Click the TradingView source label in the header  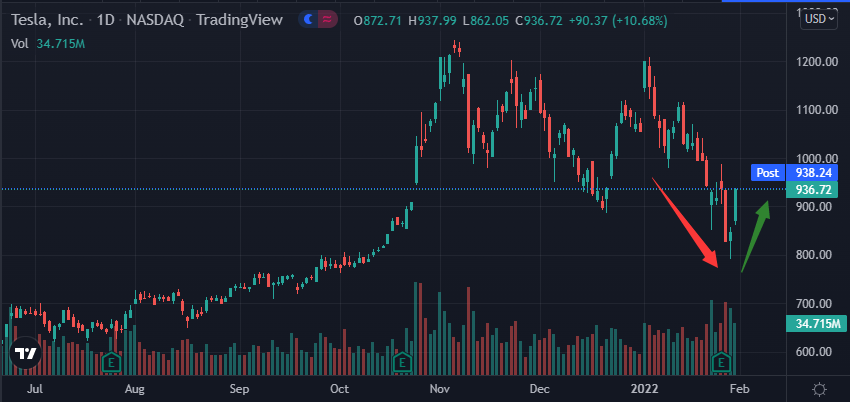point(240,21)
